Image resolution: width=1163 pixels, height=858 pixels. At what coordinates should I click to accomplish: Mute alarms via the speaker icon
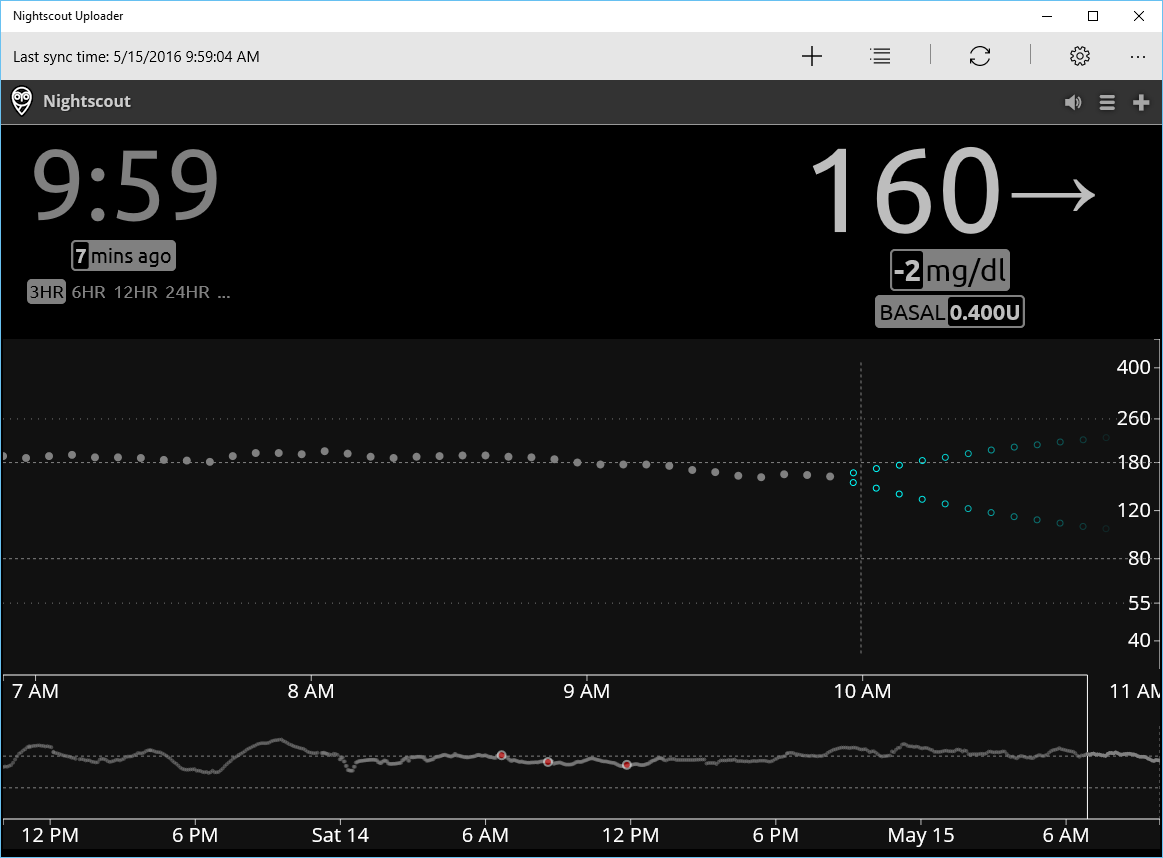[1073, 101]
